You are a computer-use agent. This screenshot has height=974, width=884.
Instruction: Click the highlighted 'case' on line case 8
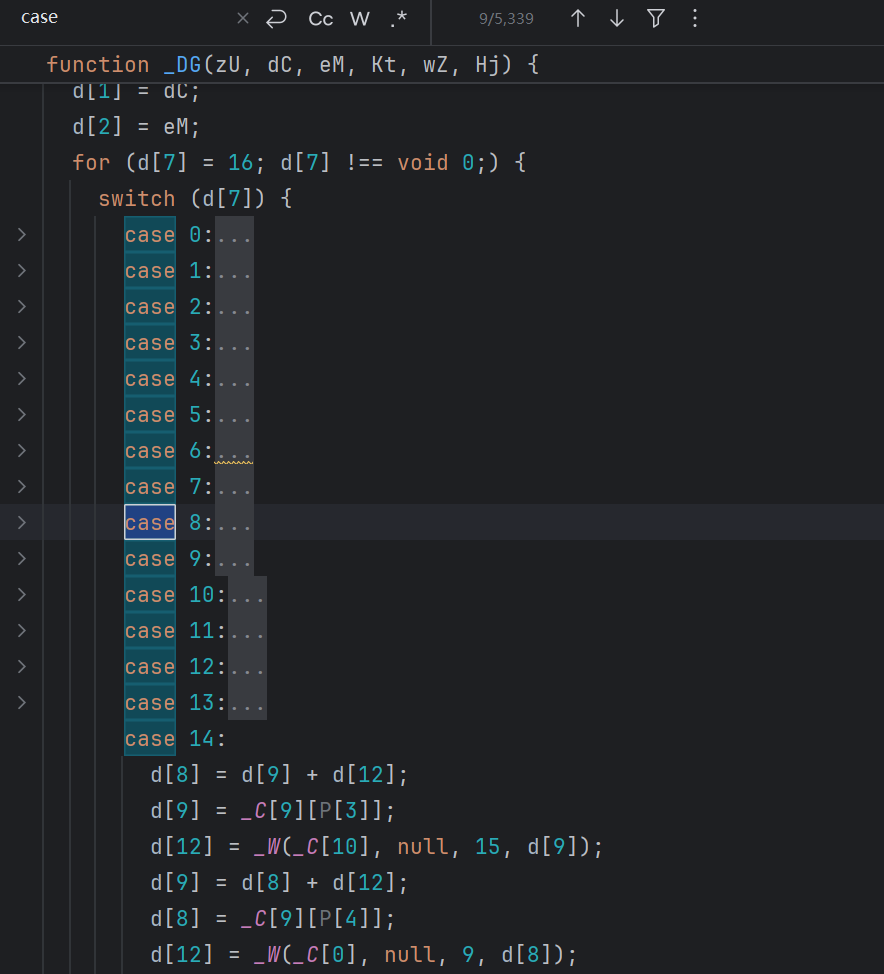[150, 523]
